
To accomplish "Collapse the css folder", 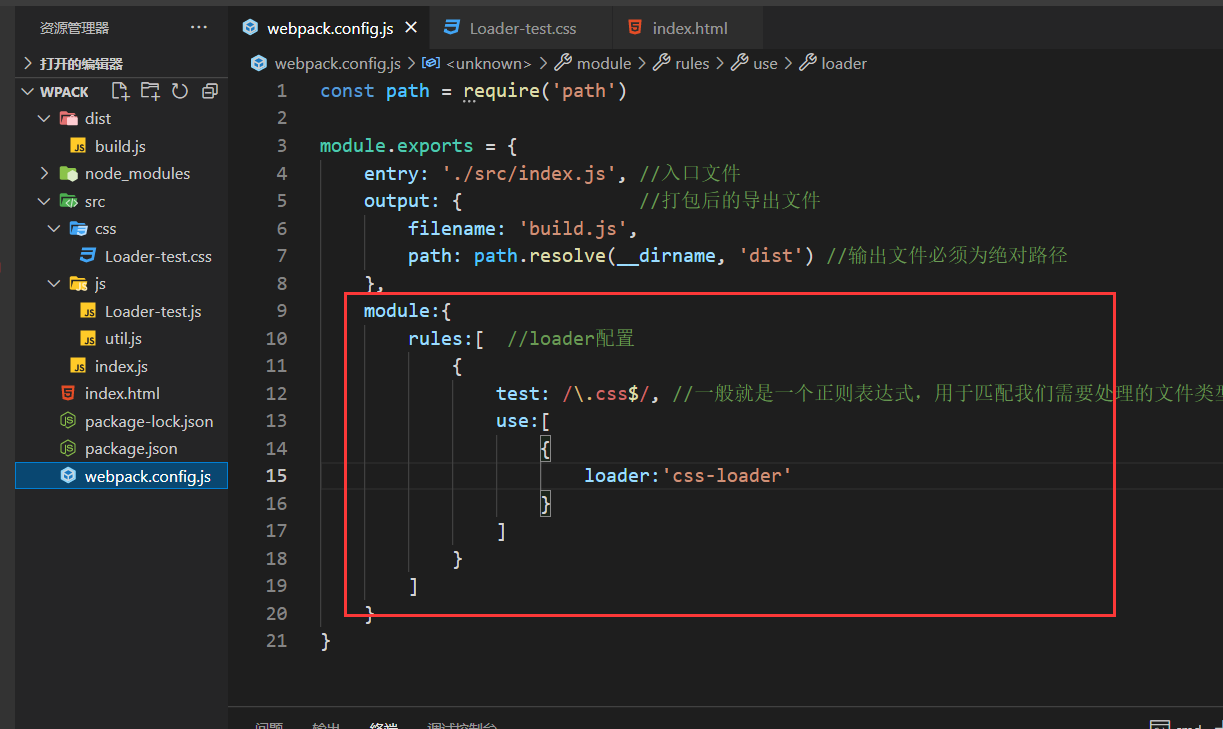I will pos(53,228).
